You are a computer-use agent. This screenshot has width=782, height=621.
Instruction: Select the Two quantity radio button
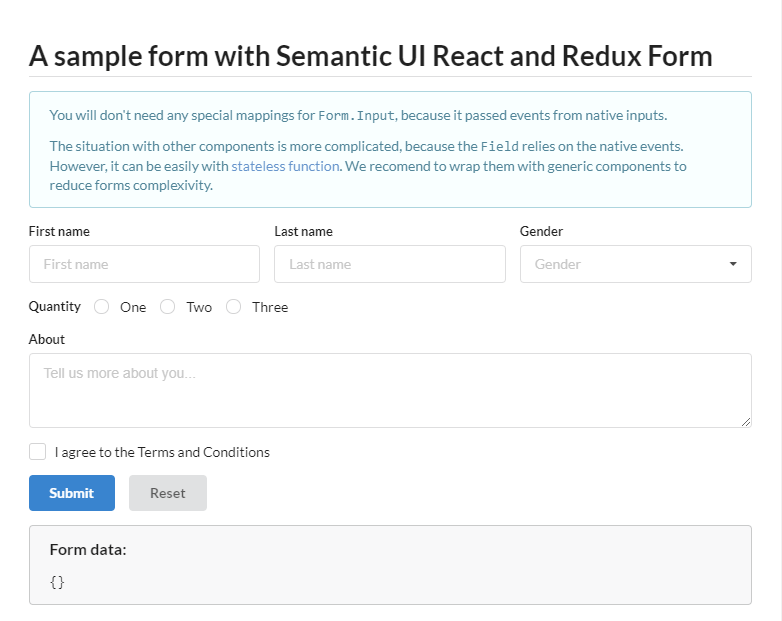[x=168, y=307]
